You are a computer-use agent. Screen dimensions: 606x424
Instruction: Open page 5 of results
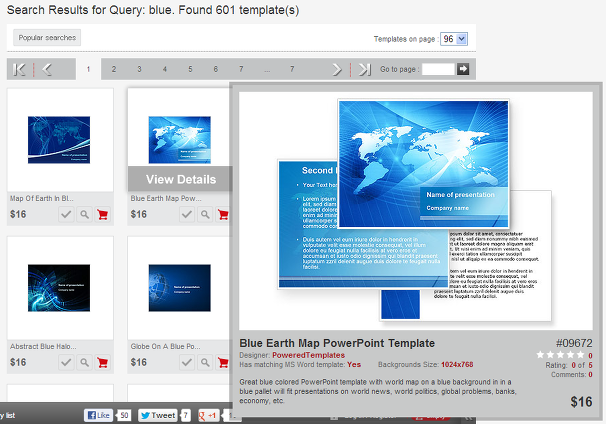pyautogui.click(x=190, y=69)
